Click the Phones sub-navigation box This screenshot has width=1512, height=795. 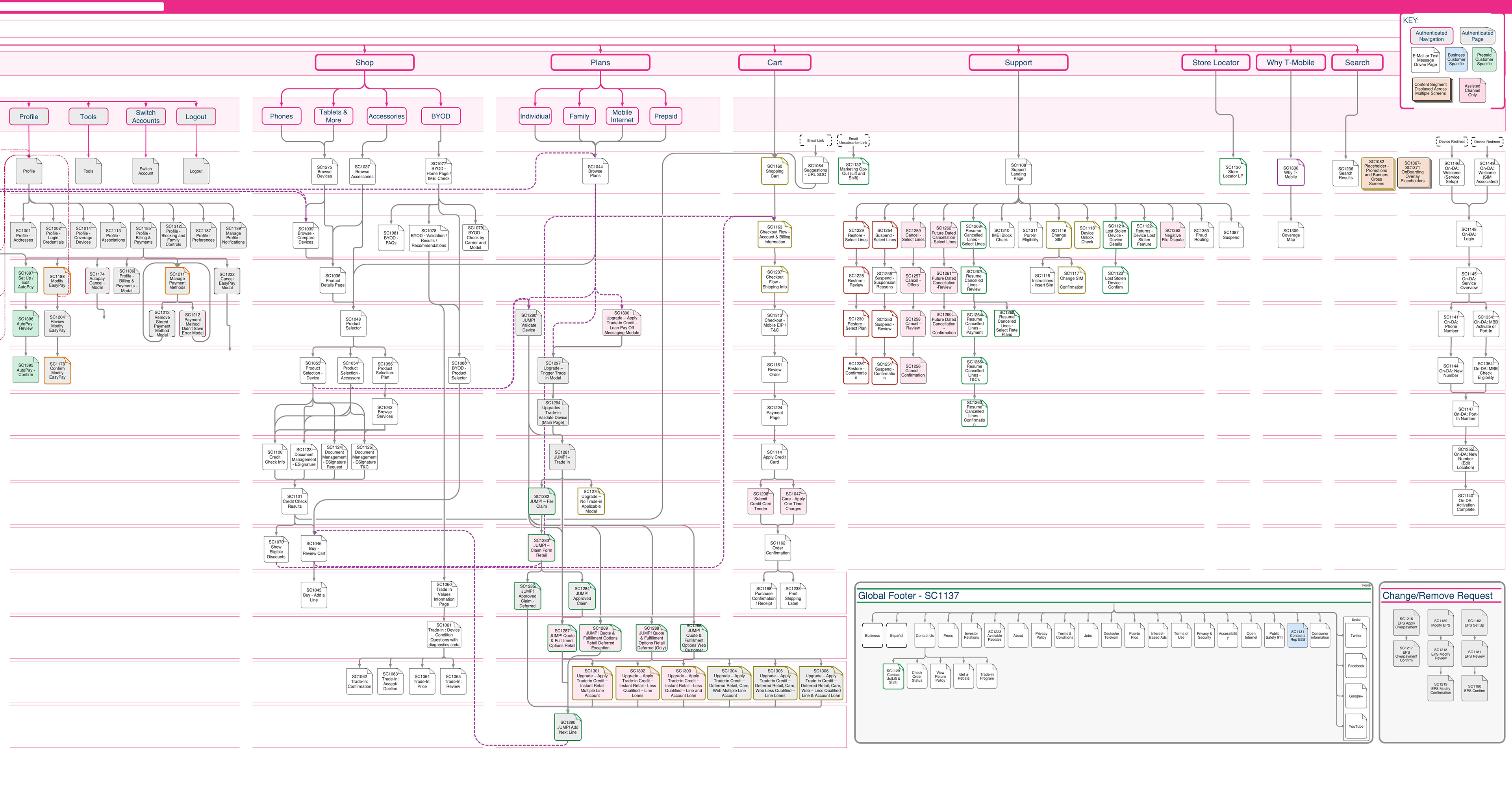coord(281,116)
